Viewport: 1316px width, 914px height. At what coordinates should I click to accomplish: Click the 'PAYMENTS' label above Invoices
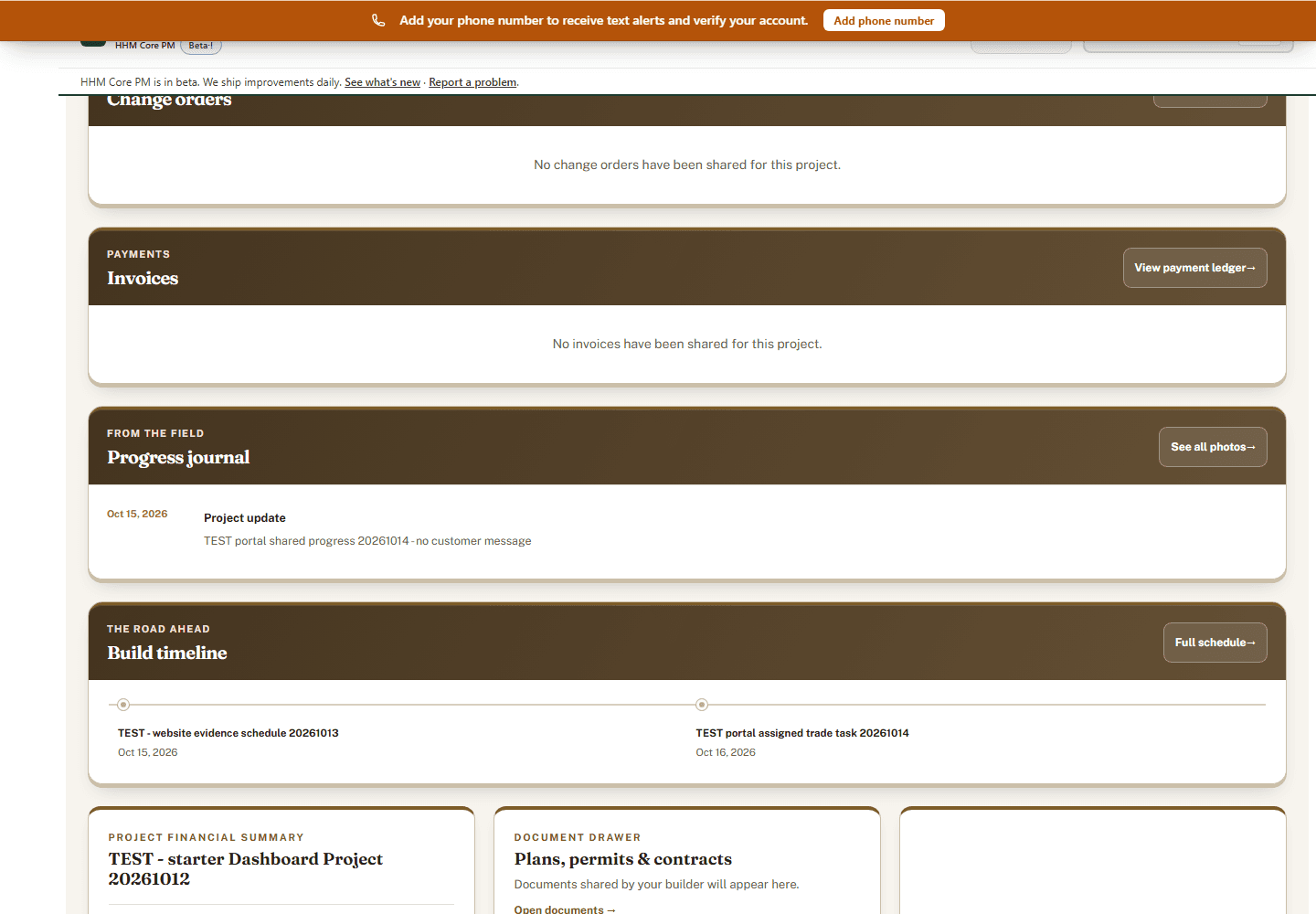click(x=138, y=254)
